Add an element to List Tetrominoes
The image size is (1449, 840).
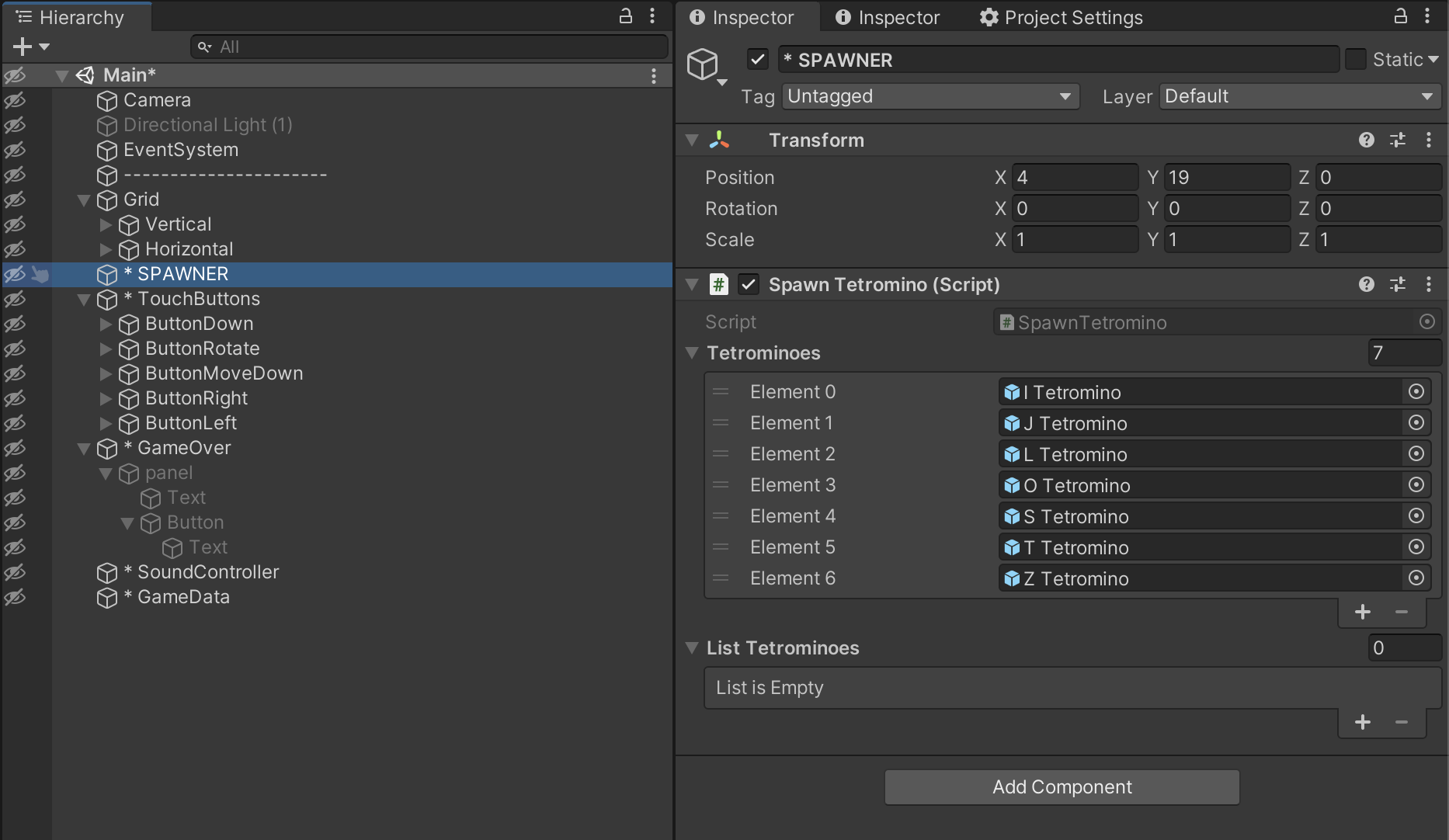coord(1363,722)
